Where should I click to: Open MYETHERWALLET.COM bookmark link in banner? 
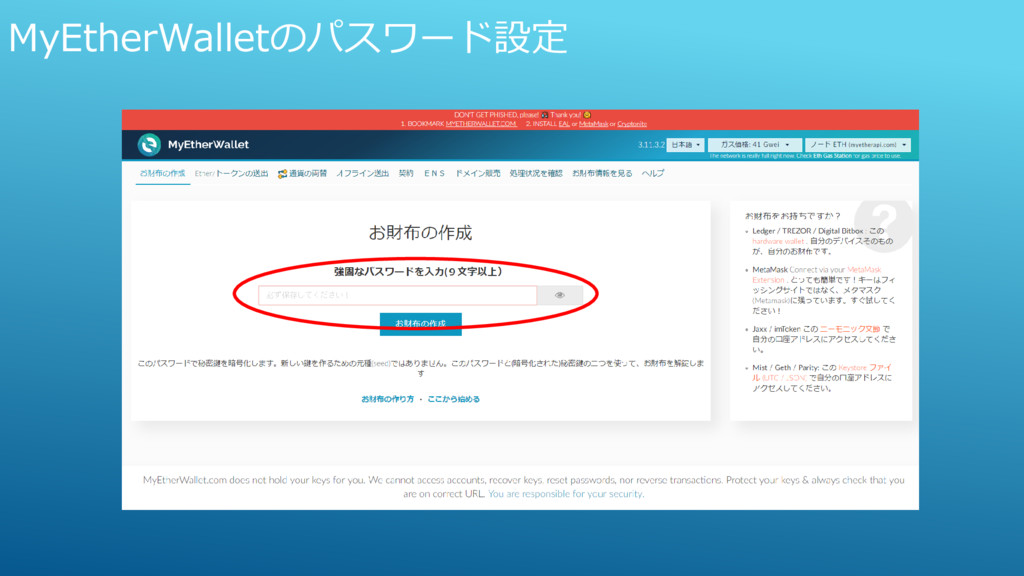click(x=481, y=123)
